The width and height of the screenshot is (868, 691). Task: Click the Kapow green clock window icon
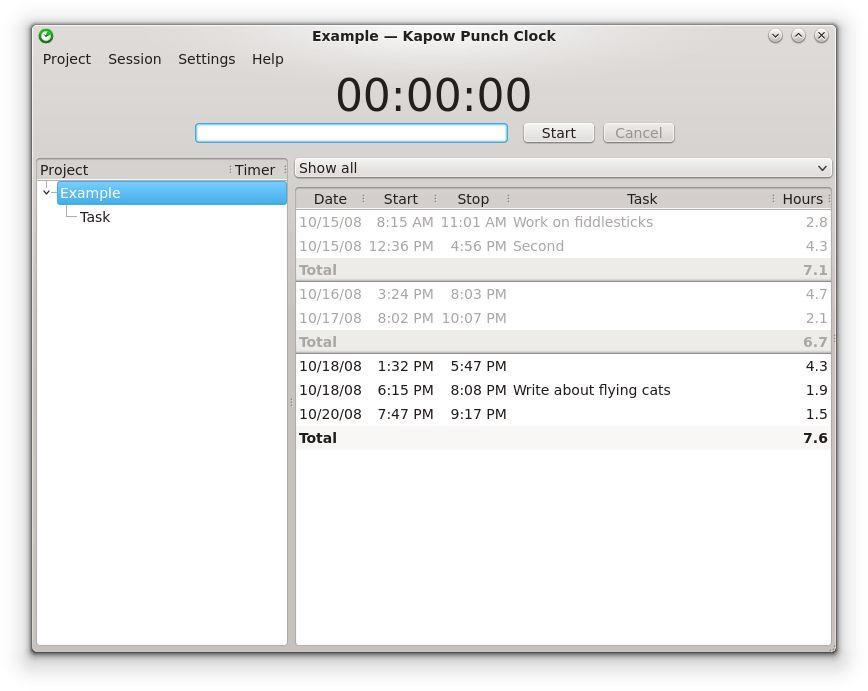tap(46, 36)
